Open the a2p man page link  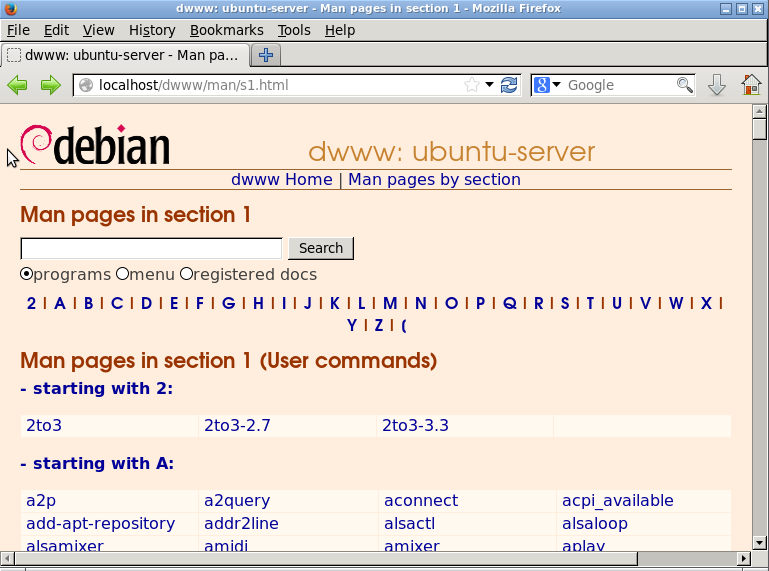tap(41, 501)
